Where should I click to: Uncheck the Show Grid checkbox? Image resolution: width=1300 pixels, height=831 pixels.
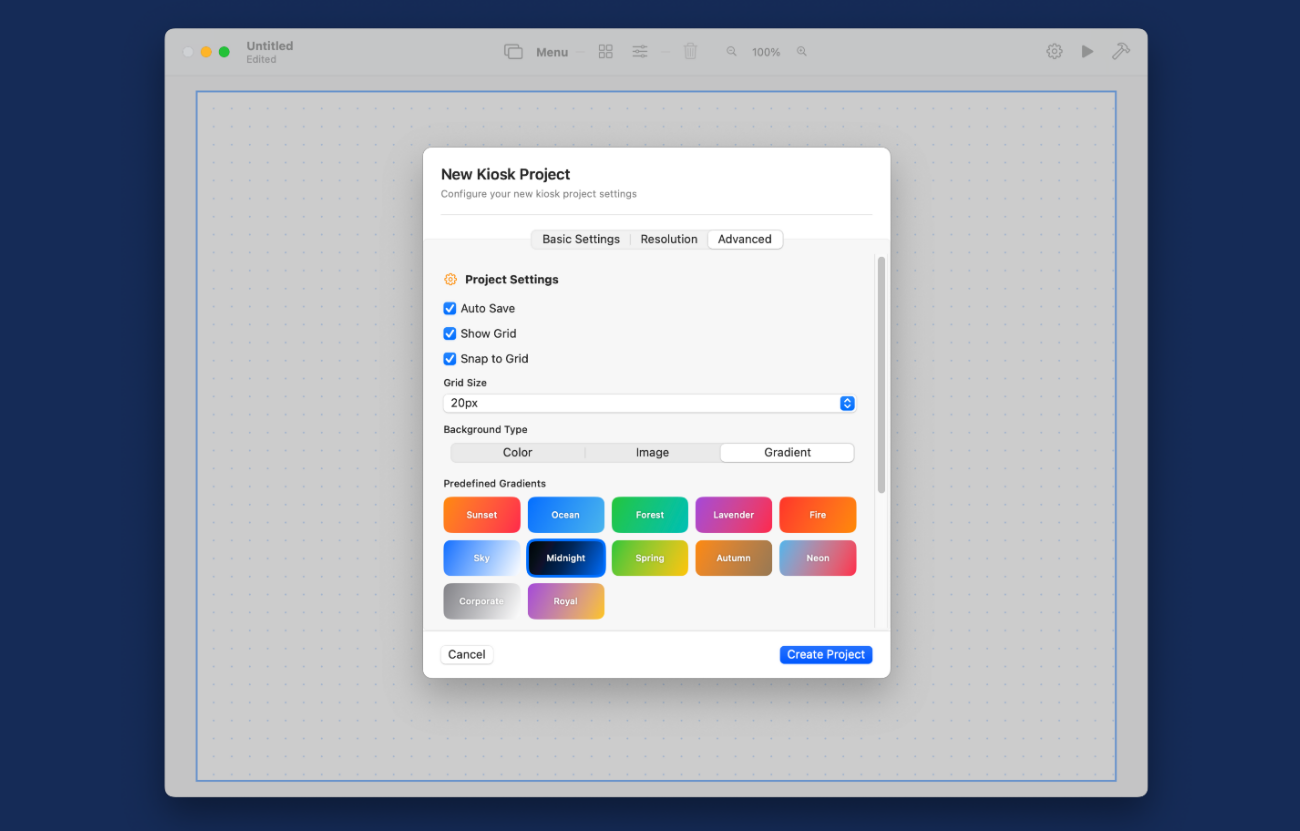[x=450, y=334]
